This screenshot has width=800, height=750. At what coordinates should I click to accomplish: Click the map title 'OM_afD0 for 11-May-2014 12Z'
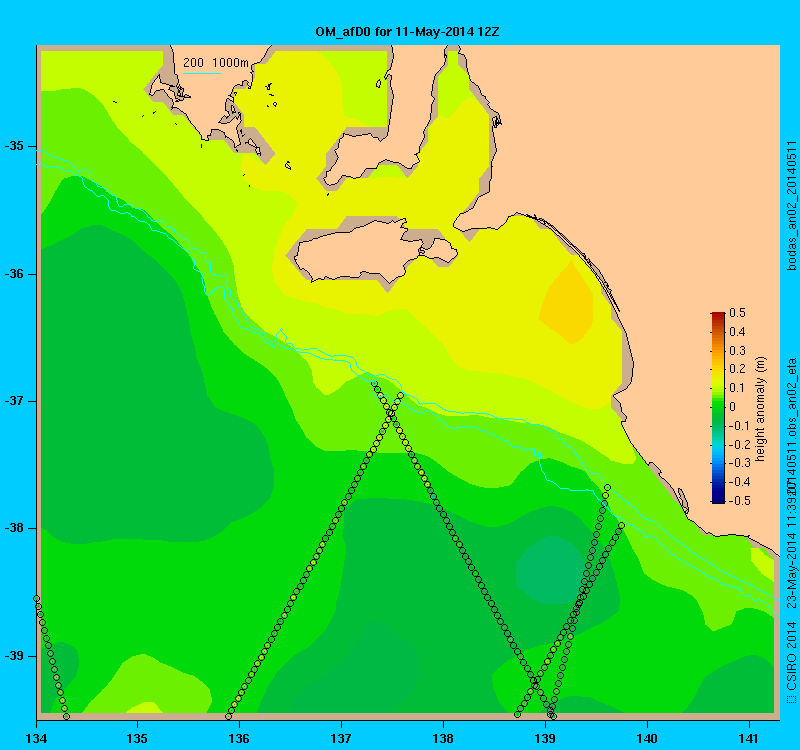pos(407,32)
